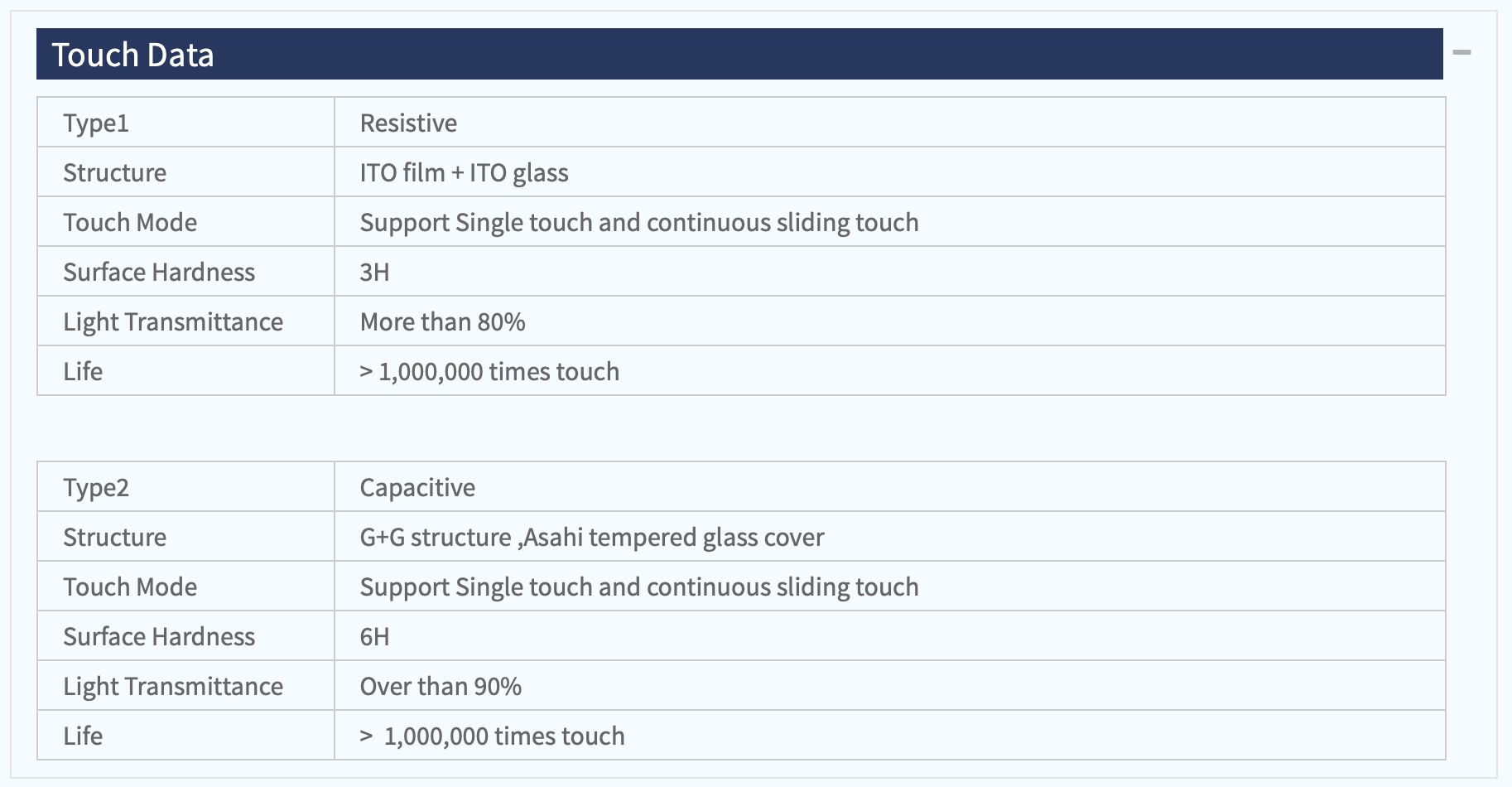Screen dimensions: 1512x787
Task: Click Light Transmittance label in Type2 table
Action: point(173,686)
